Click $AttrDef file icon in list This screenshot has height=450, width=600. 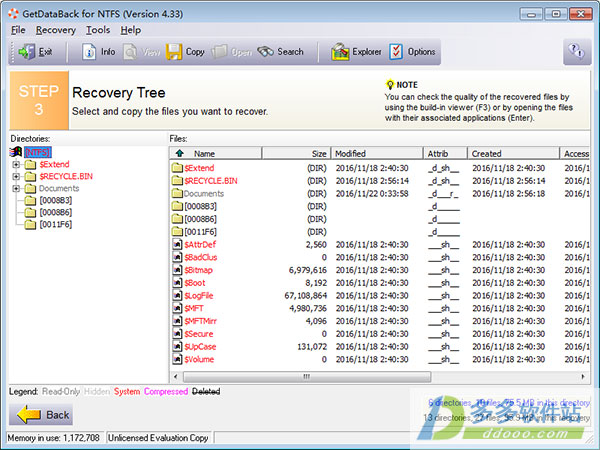click(177, 244)
